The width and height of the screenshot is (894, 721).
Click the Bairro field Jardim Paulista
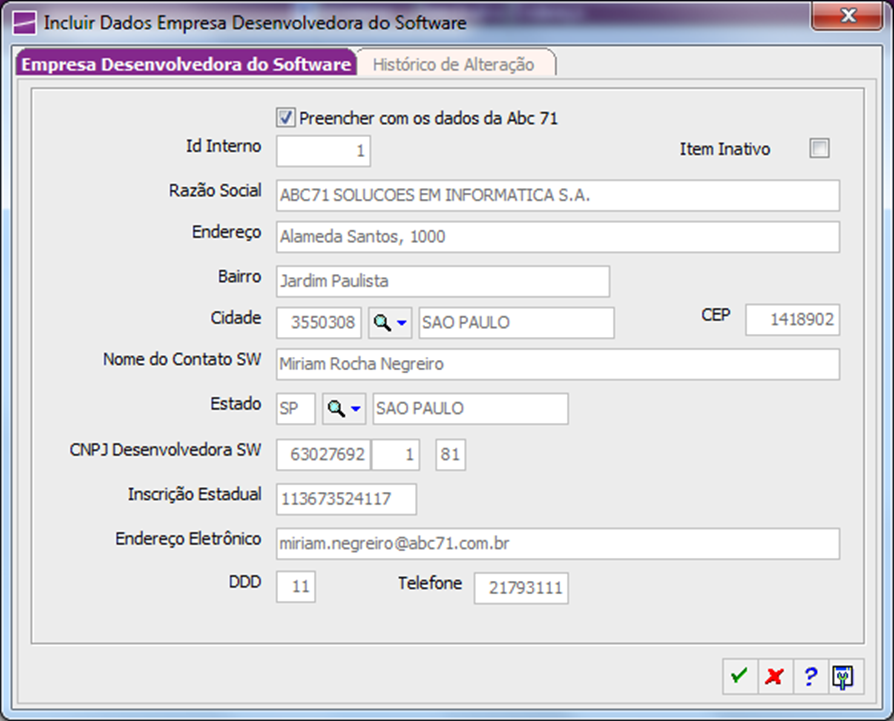click(x=443, y=281)
